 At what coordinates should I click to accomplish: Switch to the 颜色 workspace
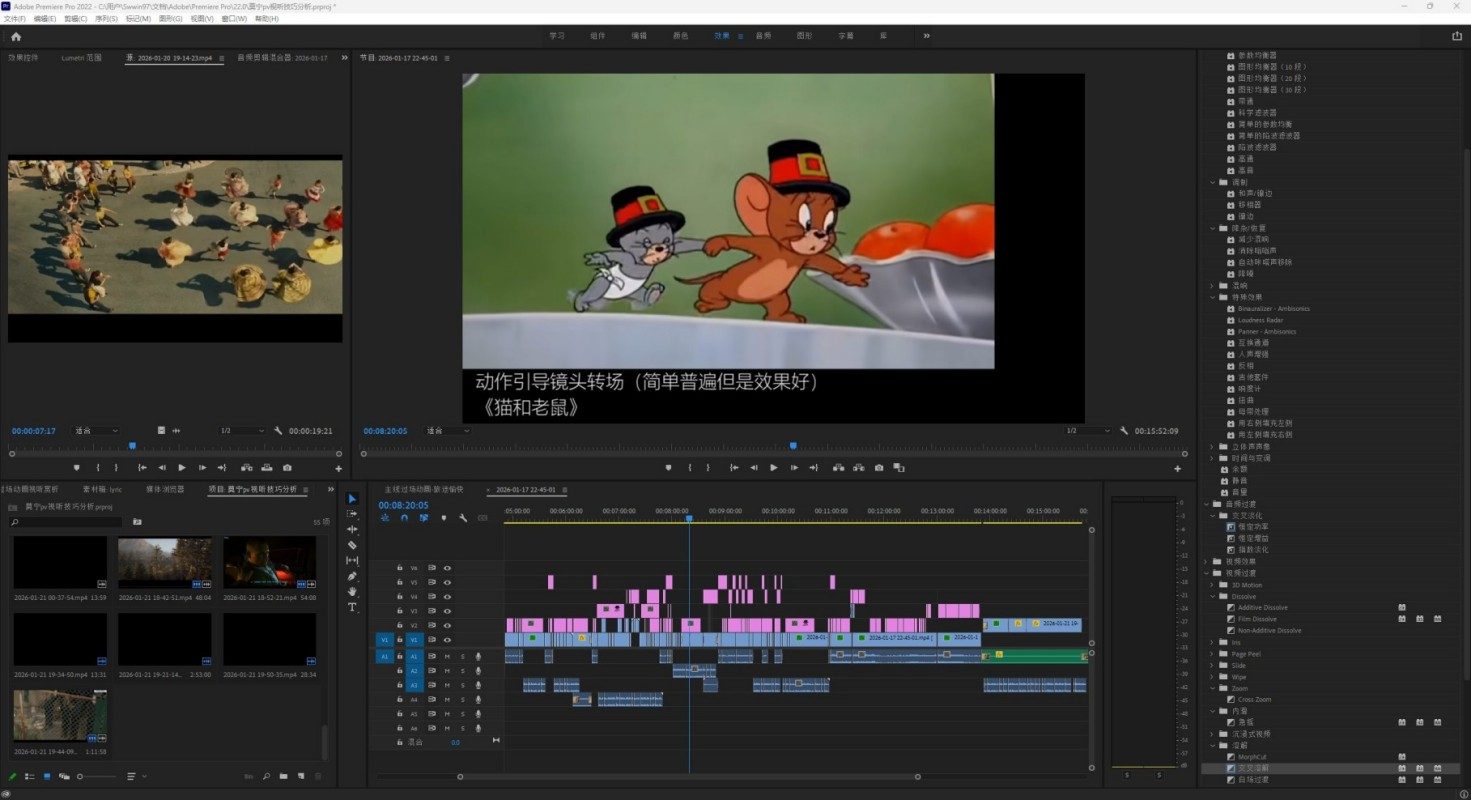680,36
